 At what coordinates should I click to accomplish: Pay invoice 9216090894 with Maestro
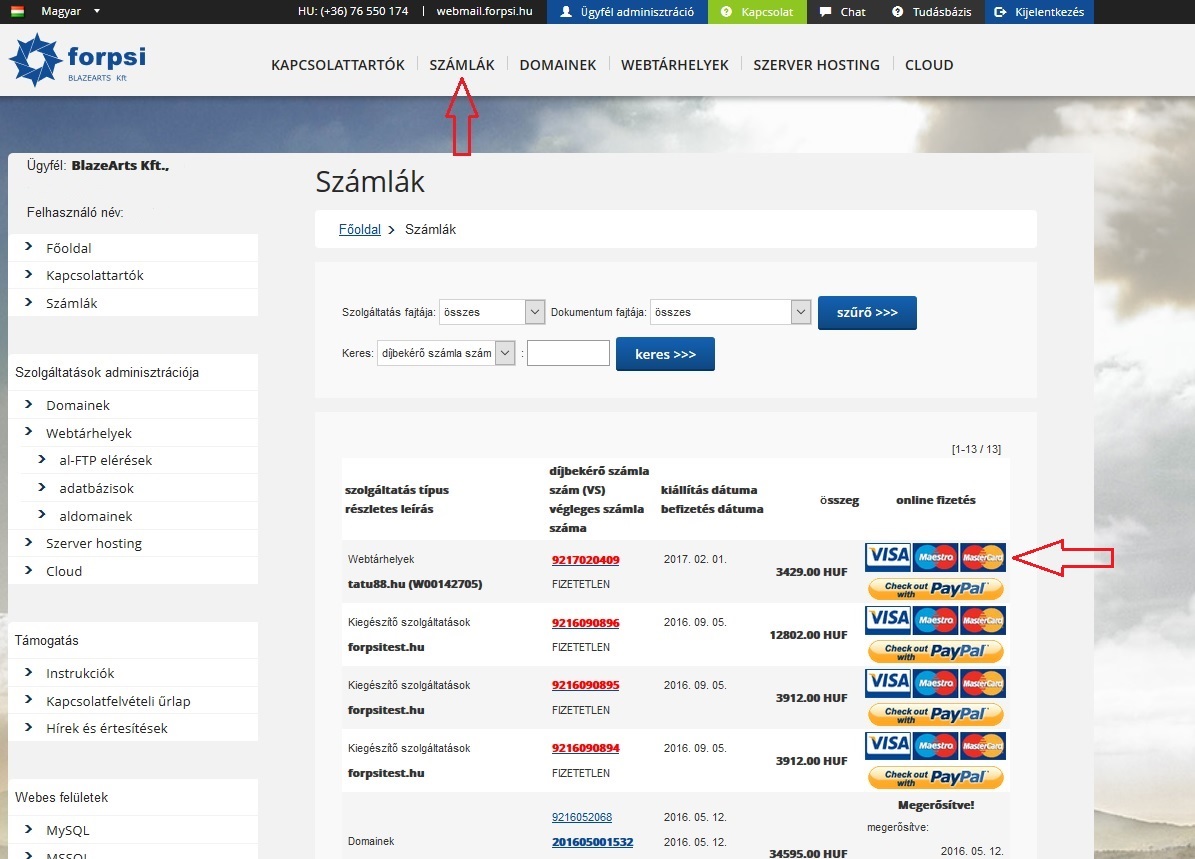point(936,745)
